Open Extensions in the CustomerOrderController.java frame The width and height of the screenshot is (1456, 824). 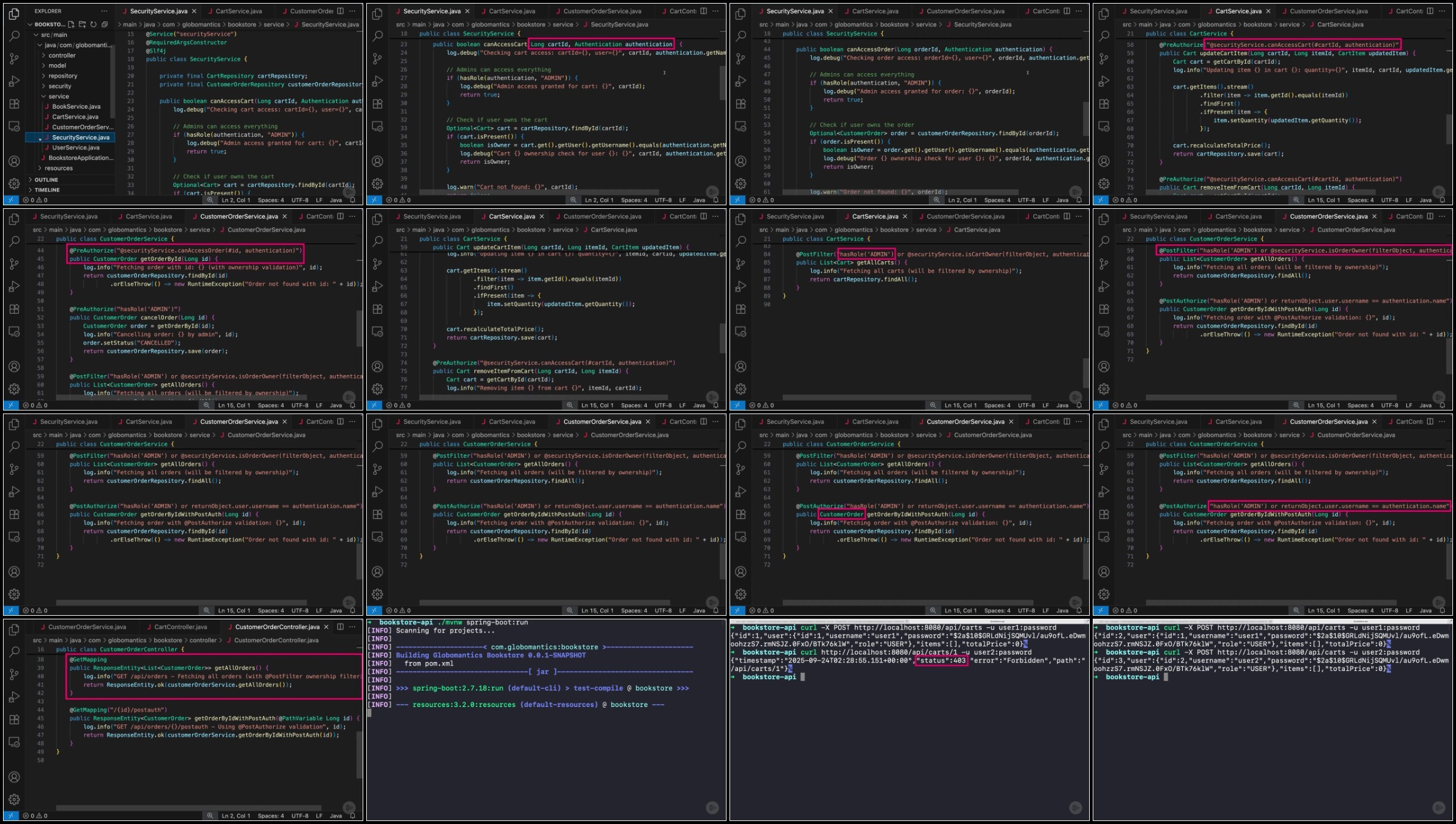[14, 720]
